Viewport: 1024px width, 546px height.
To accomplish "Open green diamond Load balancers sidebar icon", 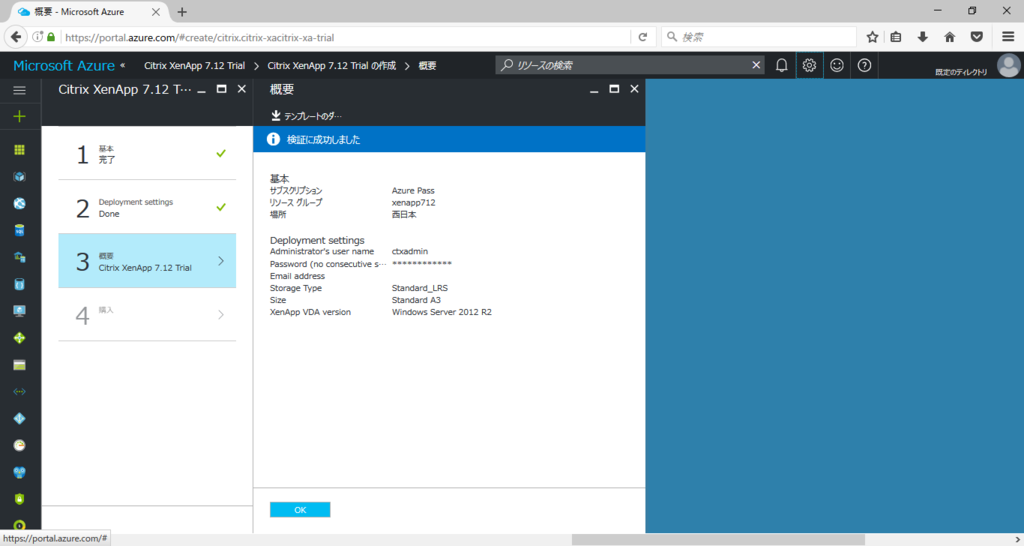I will 20,338.
